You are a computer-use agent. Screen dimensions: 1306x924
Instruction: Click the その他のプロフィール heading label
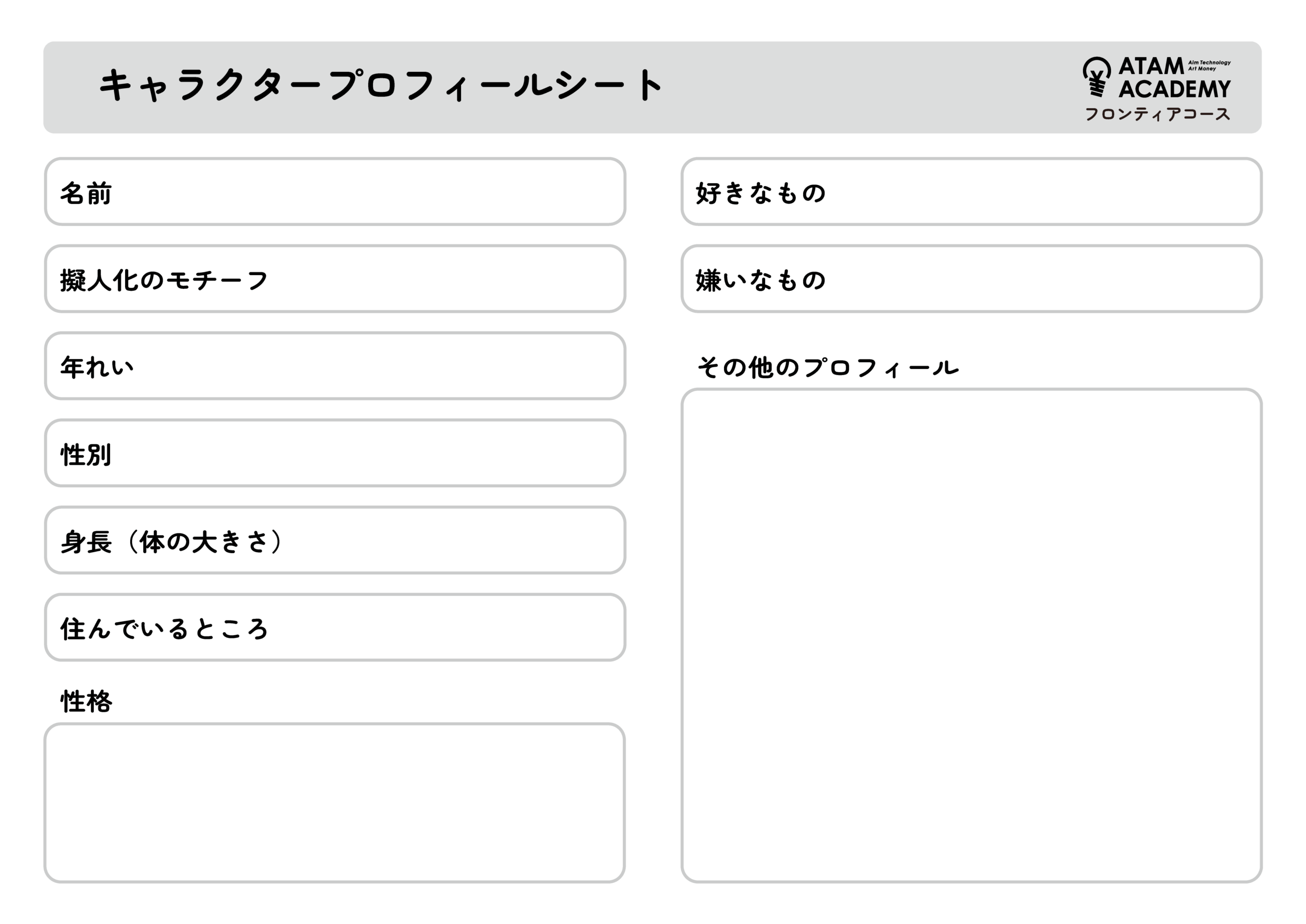pos(827,367)
